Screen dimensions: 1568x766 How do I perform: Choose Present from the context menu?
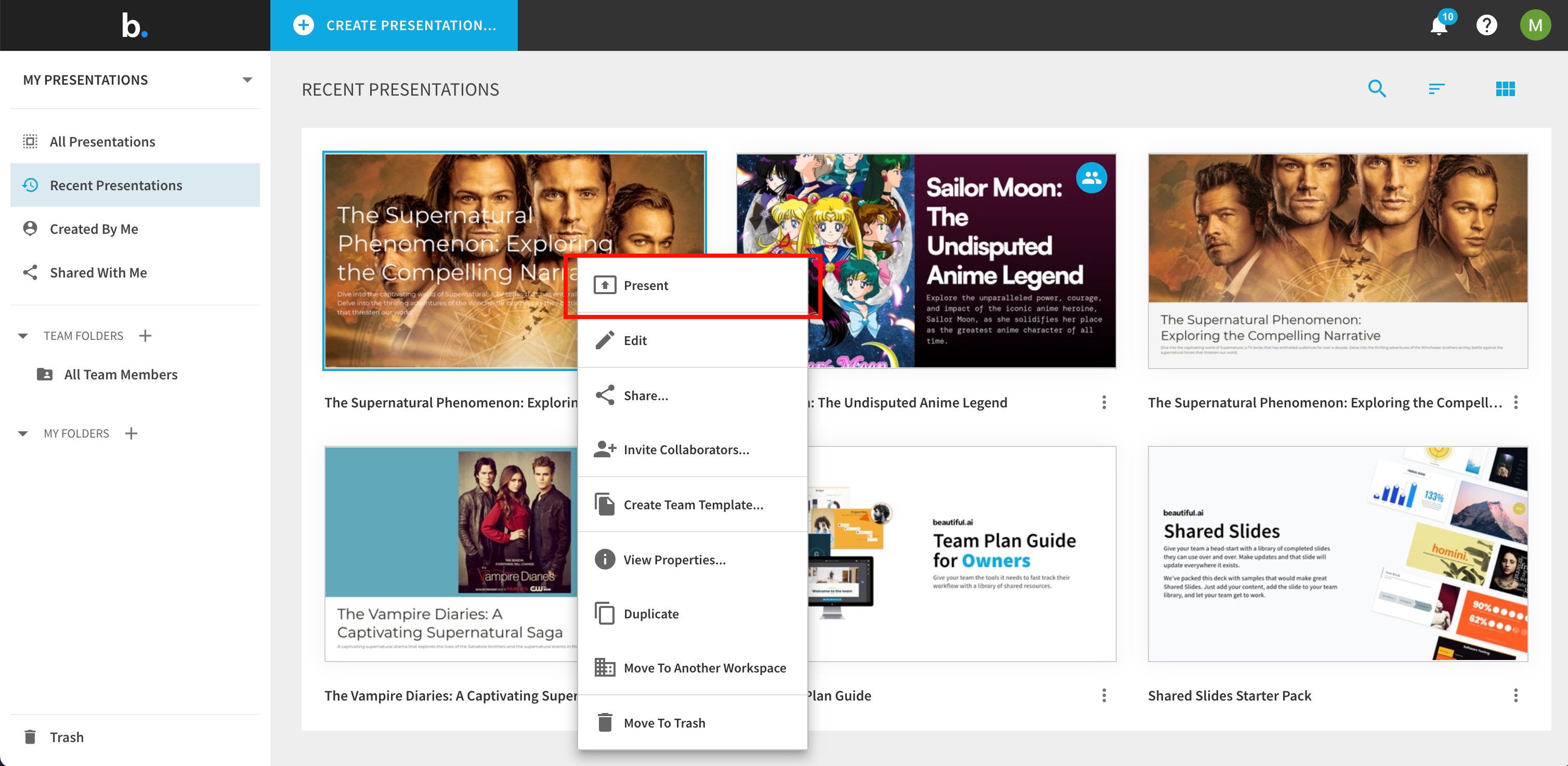(692, 285)
